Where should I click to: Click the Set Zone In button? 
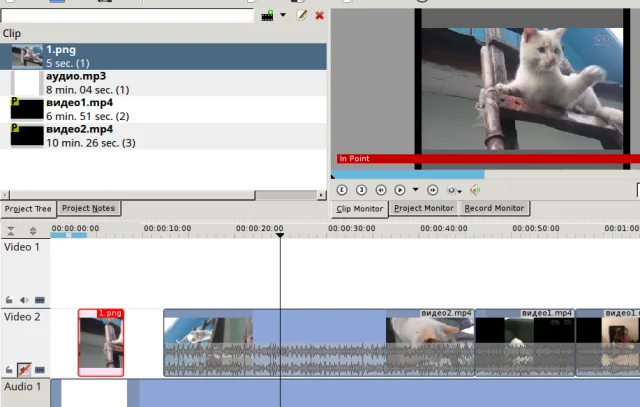(x=342, y=190)
